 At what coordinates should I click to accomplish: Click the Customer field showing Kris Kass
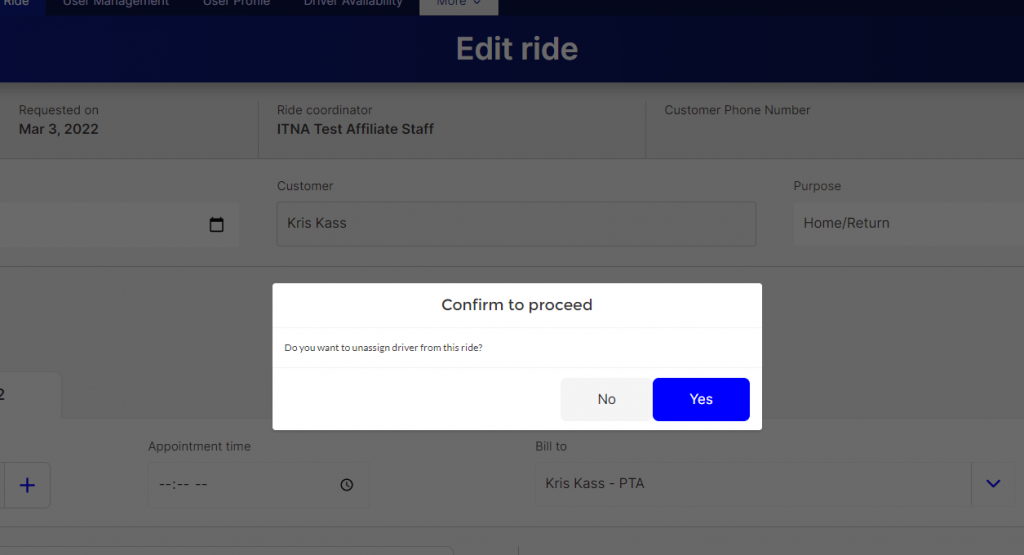click(516, 224)
